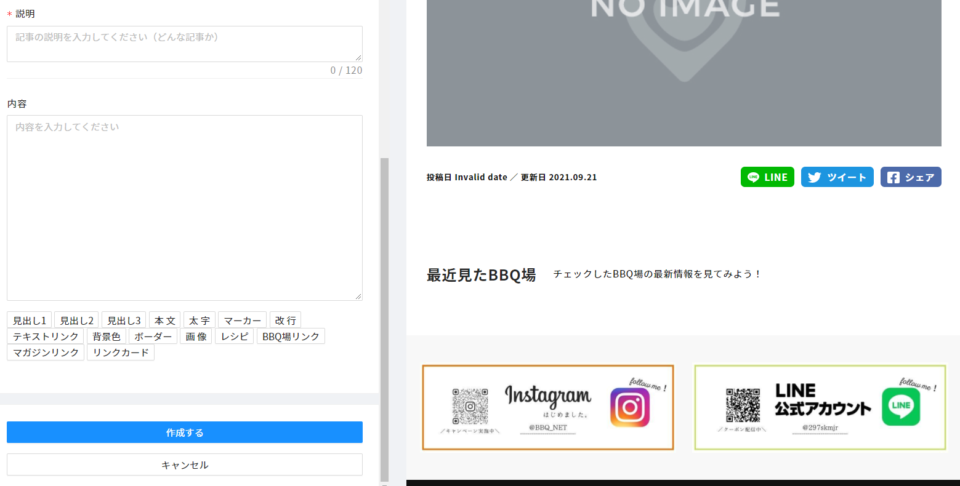Click the LINE share button

point(767,177)
